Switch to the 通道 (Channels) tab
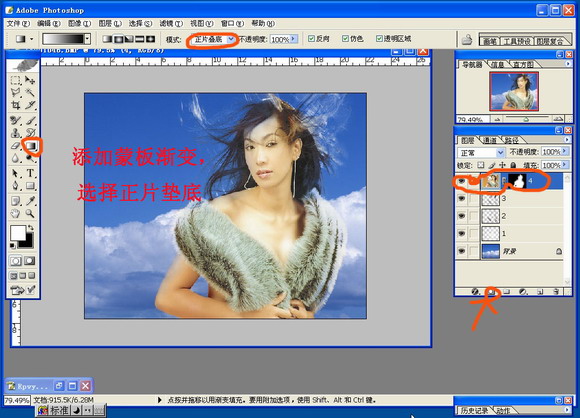The image size is (580, 418). pyautogui.click(x=490, y=140)
